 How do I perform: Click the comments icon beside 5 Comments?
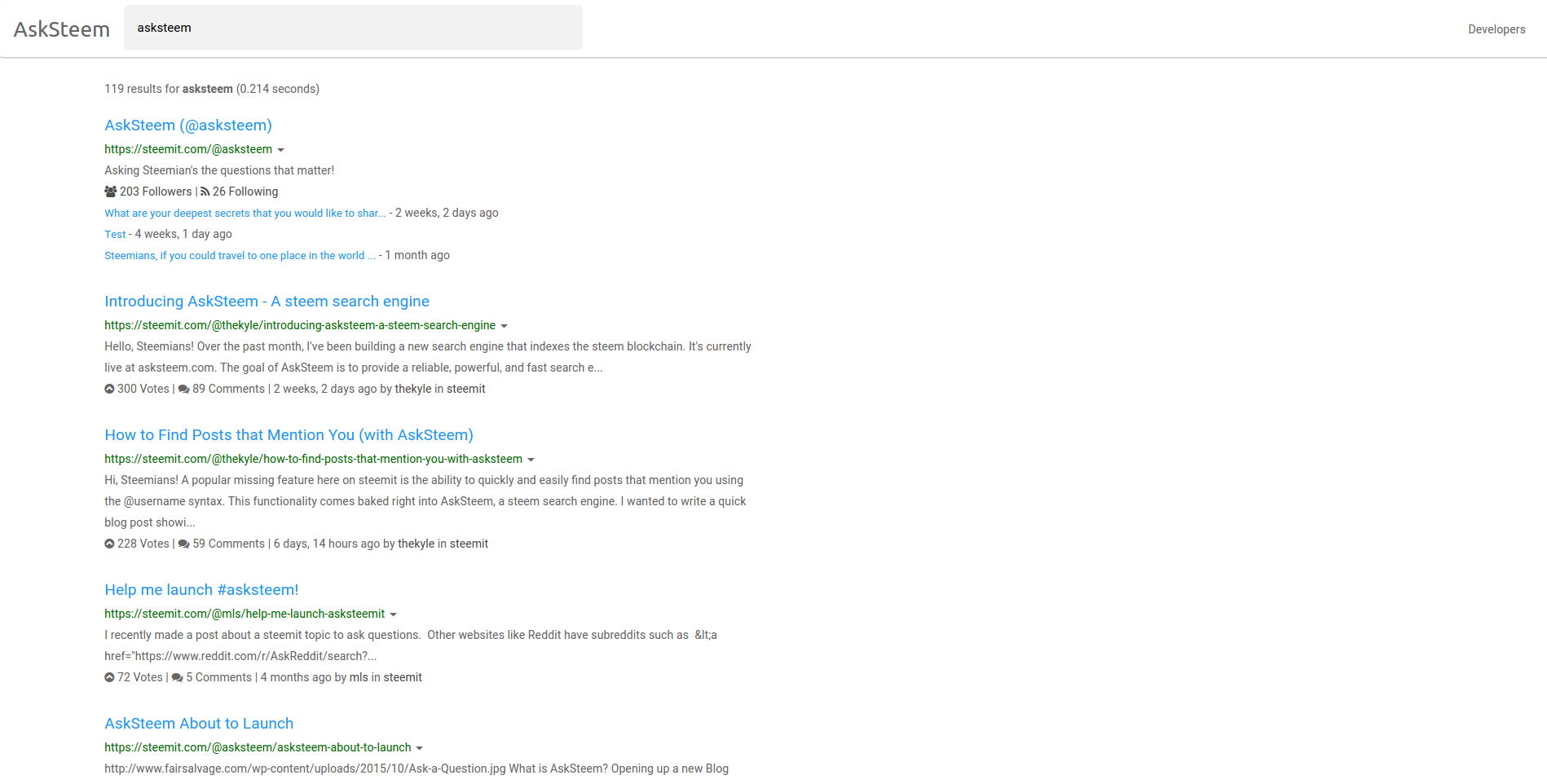click(178, 677)
